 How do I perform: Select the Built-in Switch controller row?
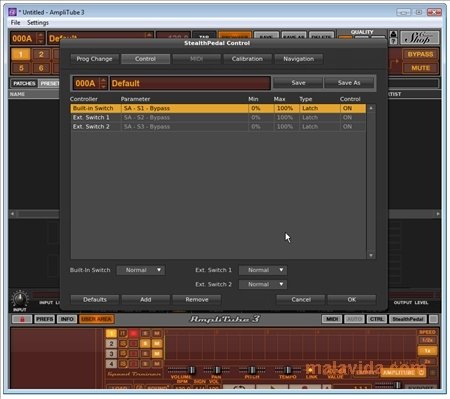pos(218,108)
